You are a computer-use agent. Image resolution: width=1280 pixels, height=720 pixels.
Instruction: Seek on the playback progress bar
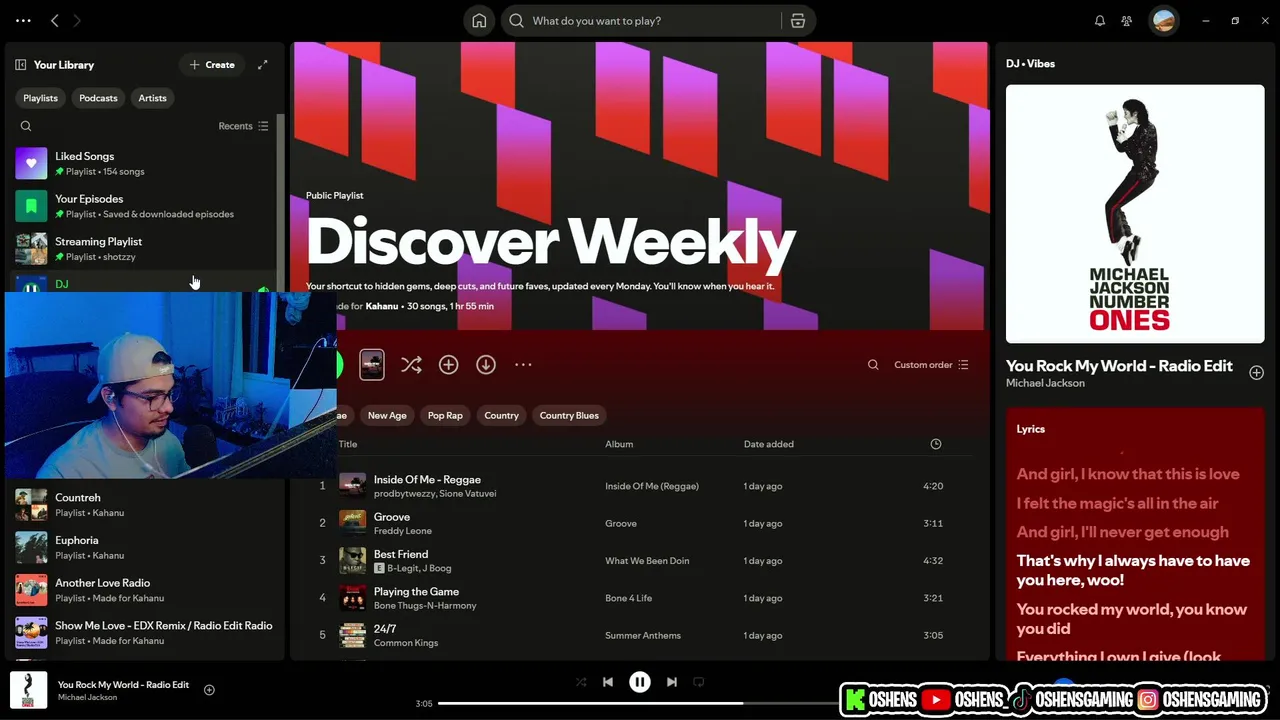coord(640,703)
